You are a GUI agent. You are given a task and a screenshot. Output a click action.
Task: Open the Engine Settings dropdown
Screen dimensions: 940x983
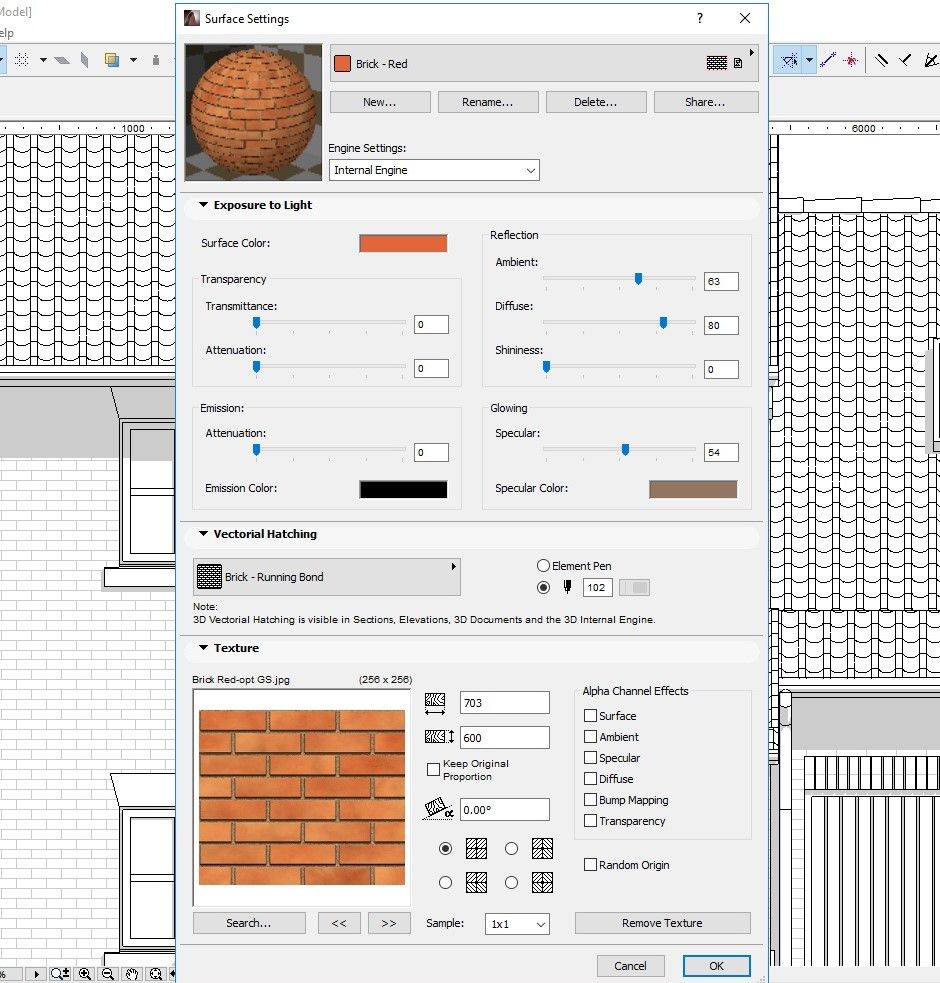click(x=434, y=170)
